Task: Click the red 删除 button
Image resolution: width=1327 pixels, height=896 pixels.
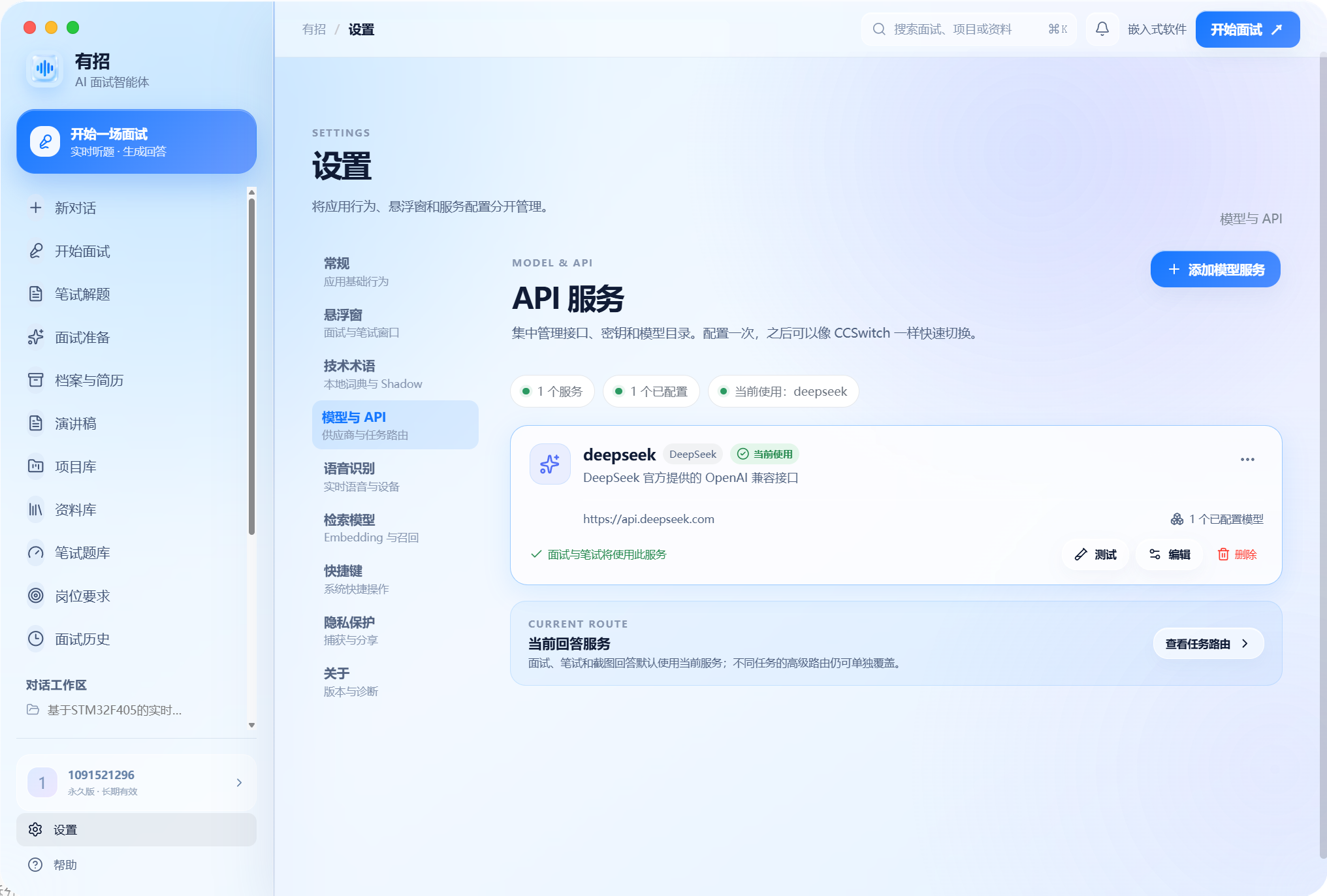Action: pyautogui.click(x=1237, y=554)
